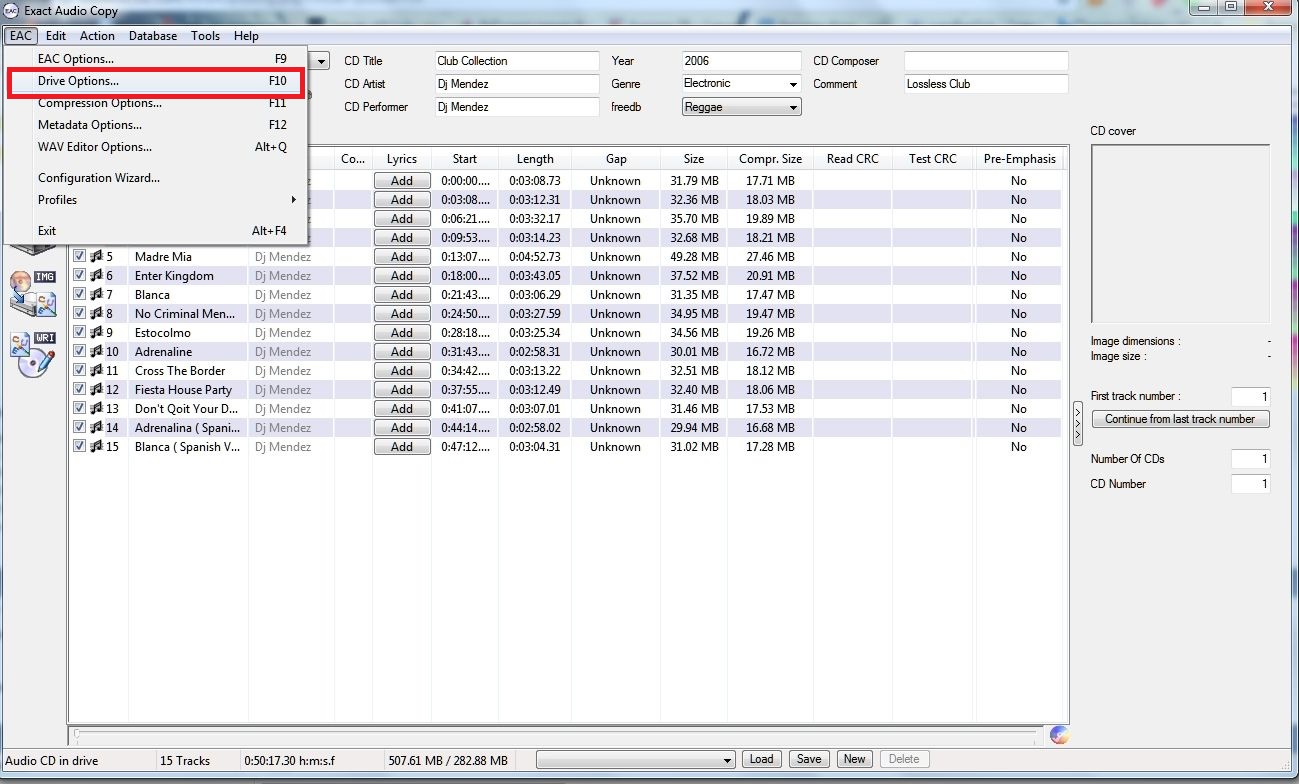Viewport: 1299px width, 784px height.
Task: Open the Action menu
Action: pos(97,36)
